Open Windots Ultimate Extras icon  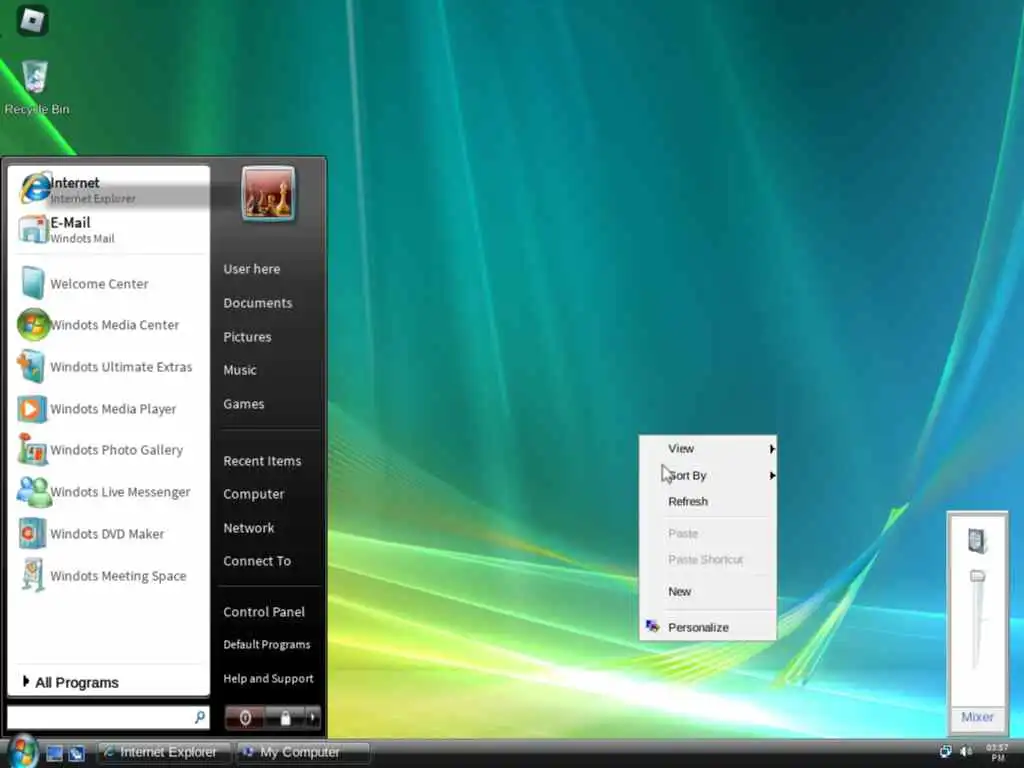(31, 366)
